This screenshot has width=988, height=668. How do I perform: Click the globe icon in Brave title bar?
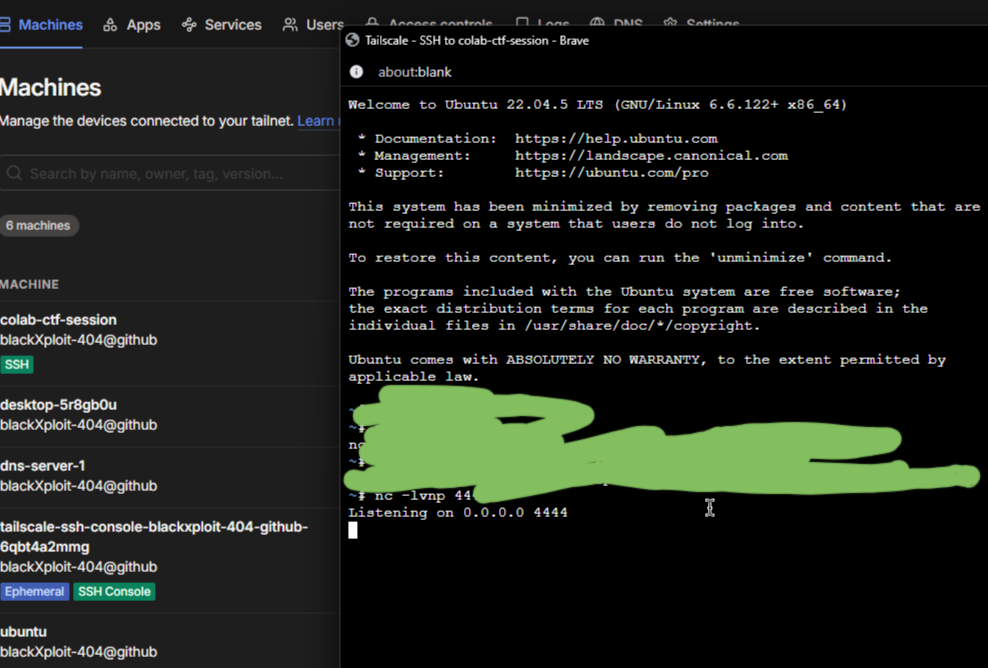[x=353, y=40]
